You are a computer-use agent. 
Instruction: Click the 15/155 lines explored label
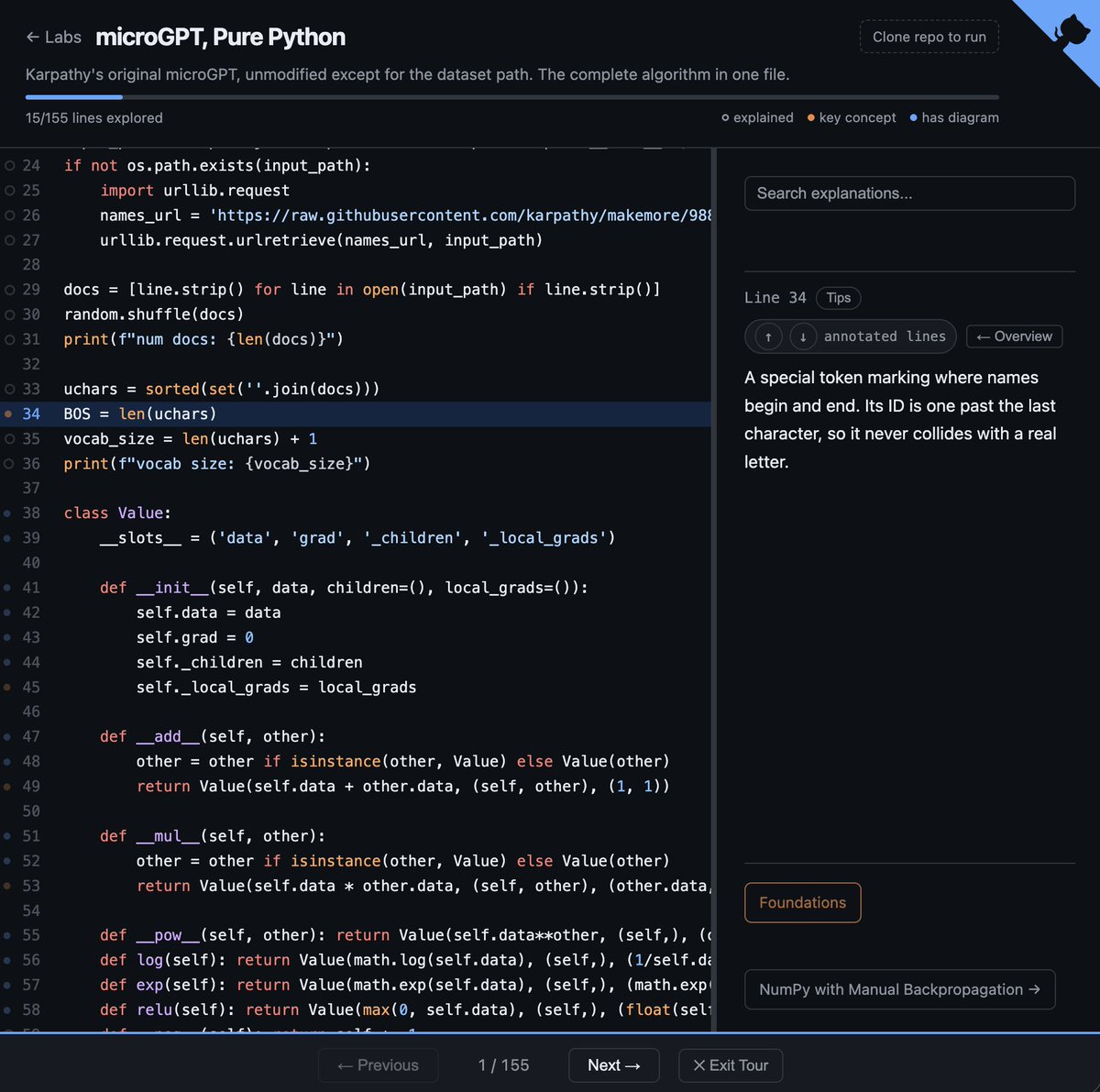coord(94,117)
